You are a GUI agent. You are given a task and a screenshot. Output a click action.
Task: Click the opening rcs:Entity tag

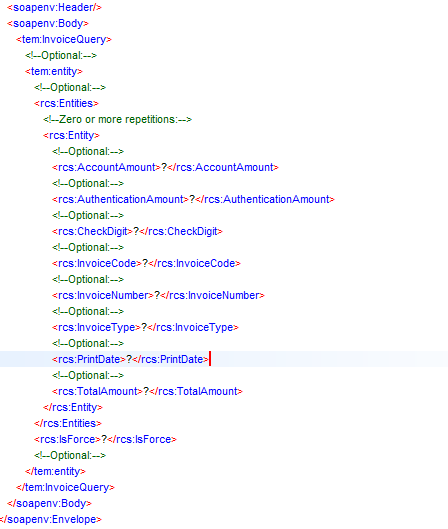pos(71,136)
